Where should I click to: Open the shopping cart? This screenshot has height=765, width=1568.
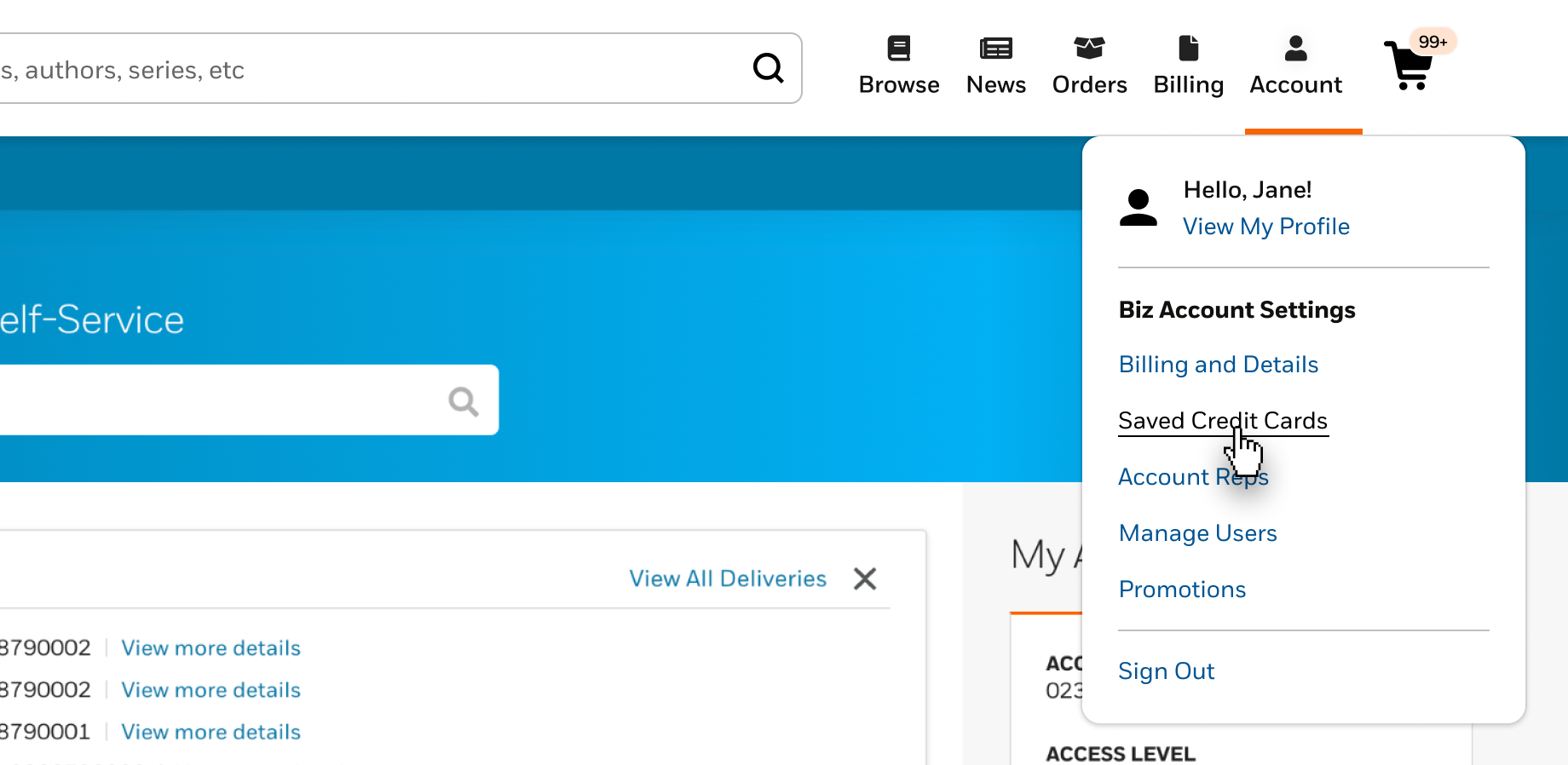tap(1410, 65)
